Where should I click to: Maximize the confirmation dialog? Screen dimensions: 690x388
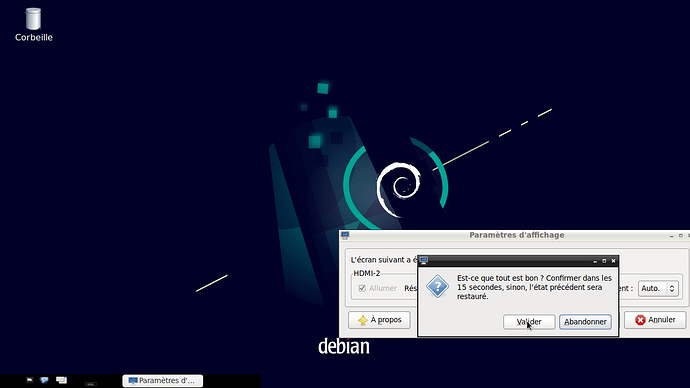point(604,261)
